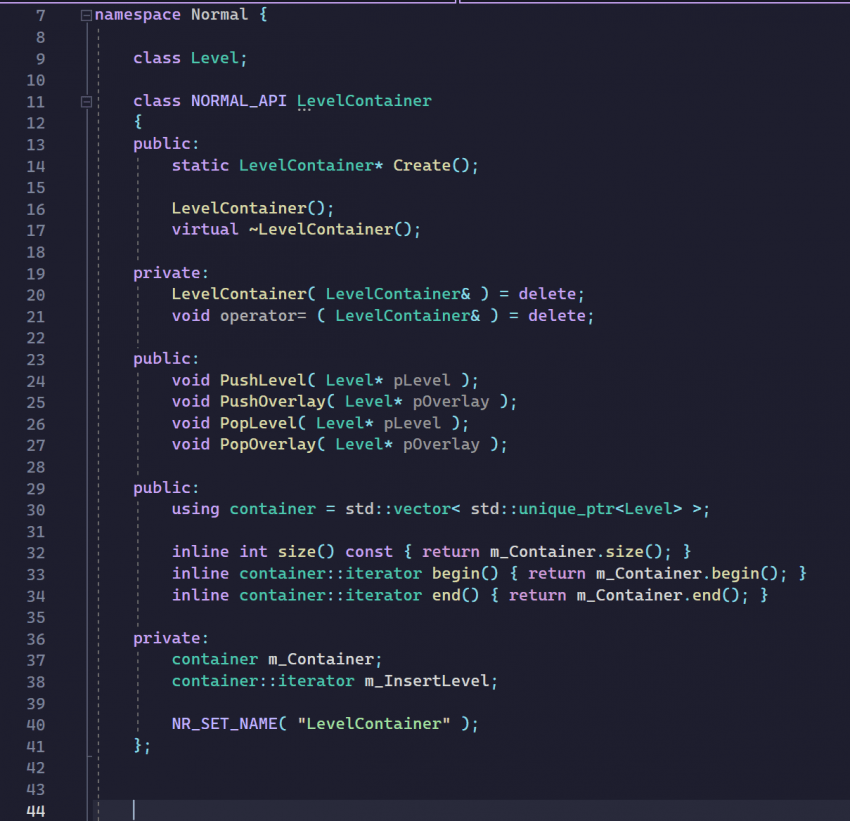The image size is (850, 821).
Task: Click the size() function name on line 32
Action: pos(297,552)
